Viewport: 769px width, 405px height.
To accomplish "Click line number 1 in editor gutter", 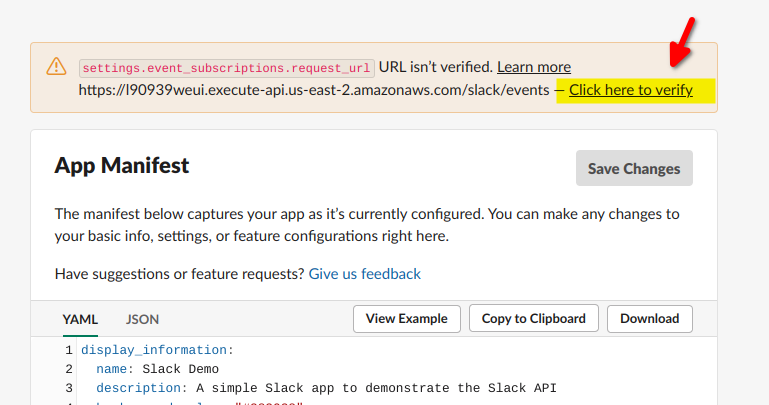I will (69, 350).
